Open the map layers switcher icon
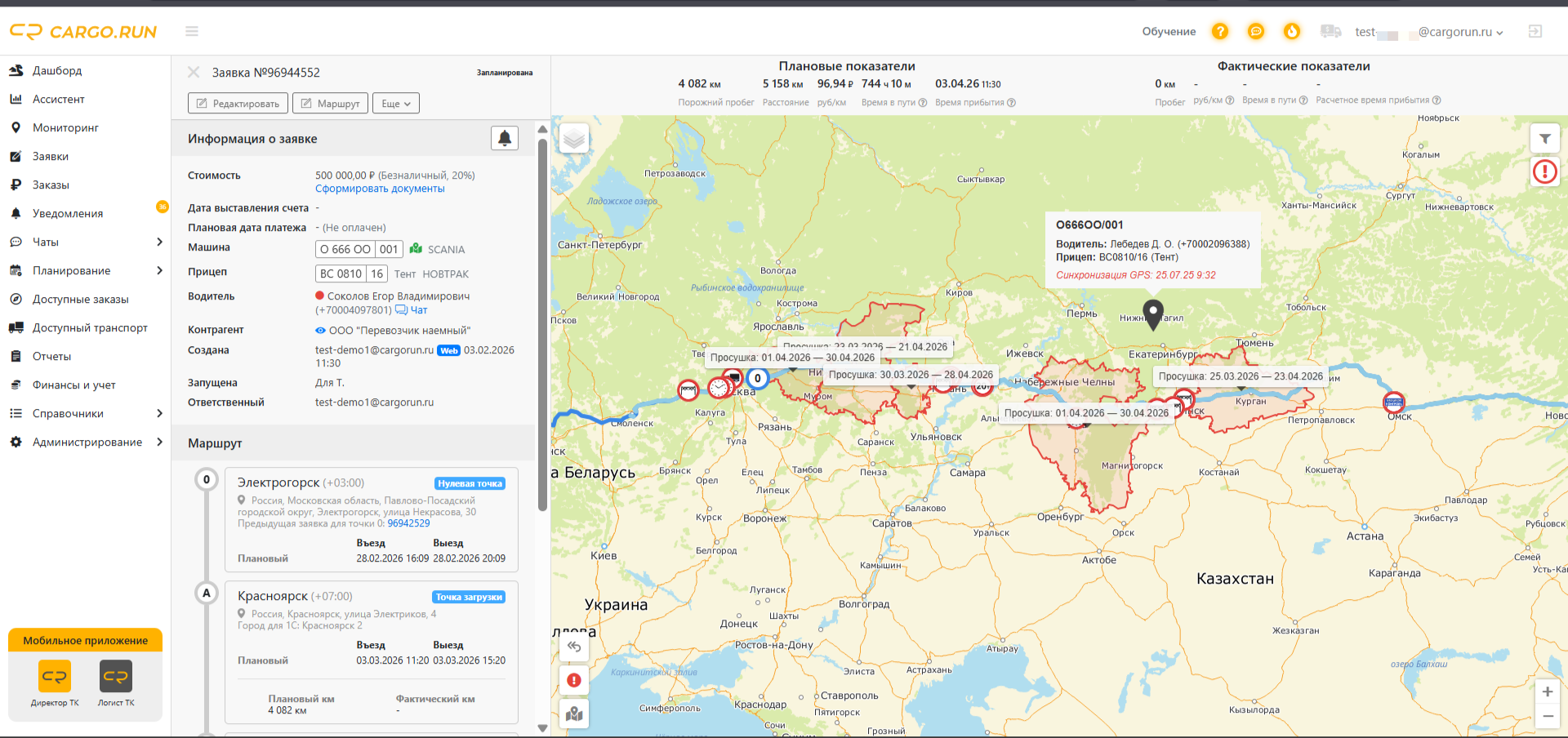Viewport: 1568px width, 738px height. (574, 138)
